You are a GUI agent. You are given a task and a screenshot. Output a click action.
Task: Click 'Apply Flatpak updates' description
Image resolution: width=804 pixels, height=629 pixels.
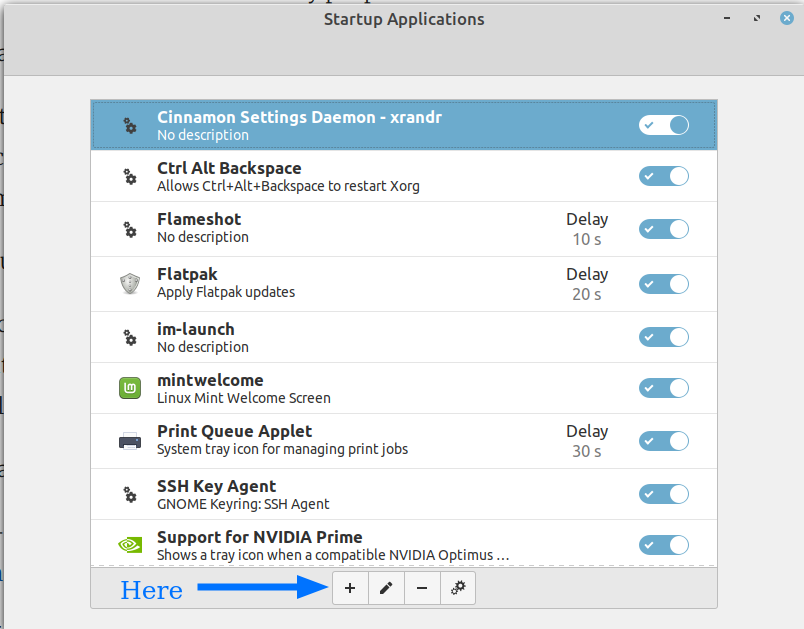(x=226, y=292)
